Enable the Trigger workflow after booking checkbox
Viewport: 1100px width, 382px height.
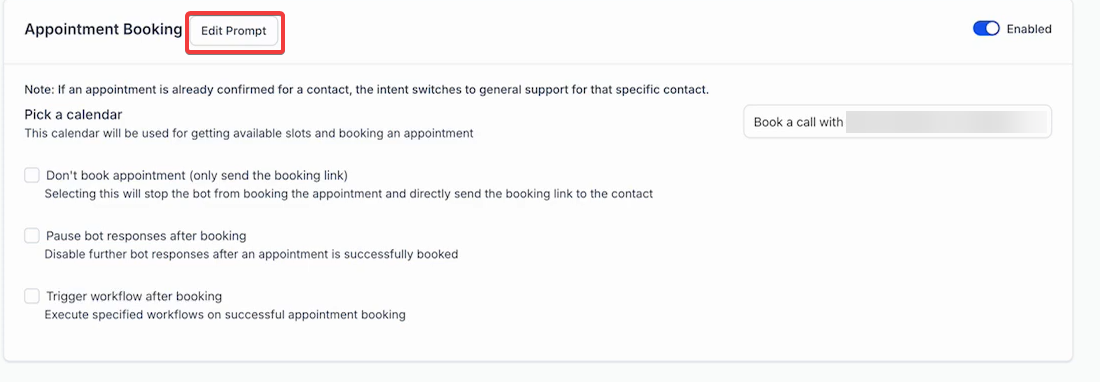click(x=32, y=296)
